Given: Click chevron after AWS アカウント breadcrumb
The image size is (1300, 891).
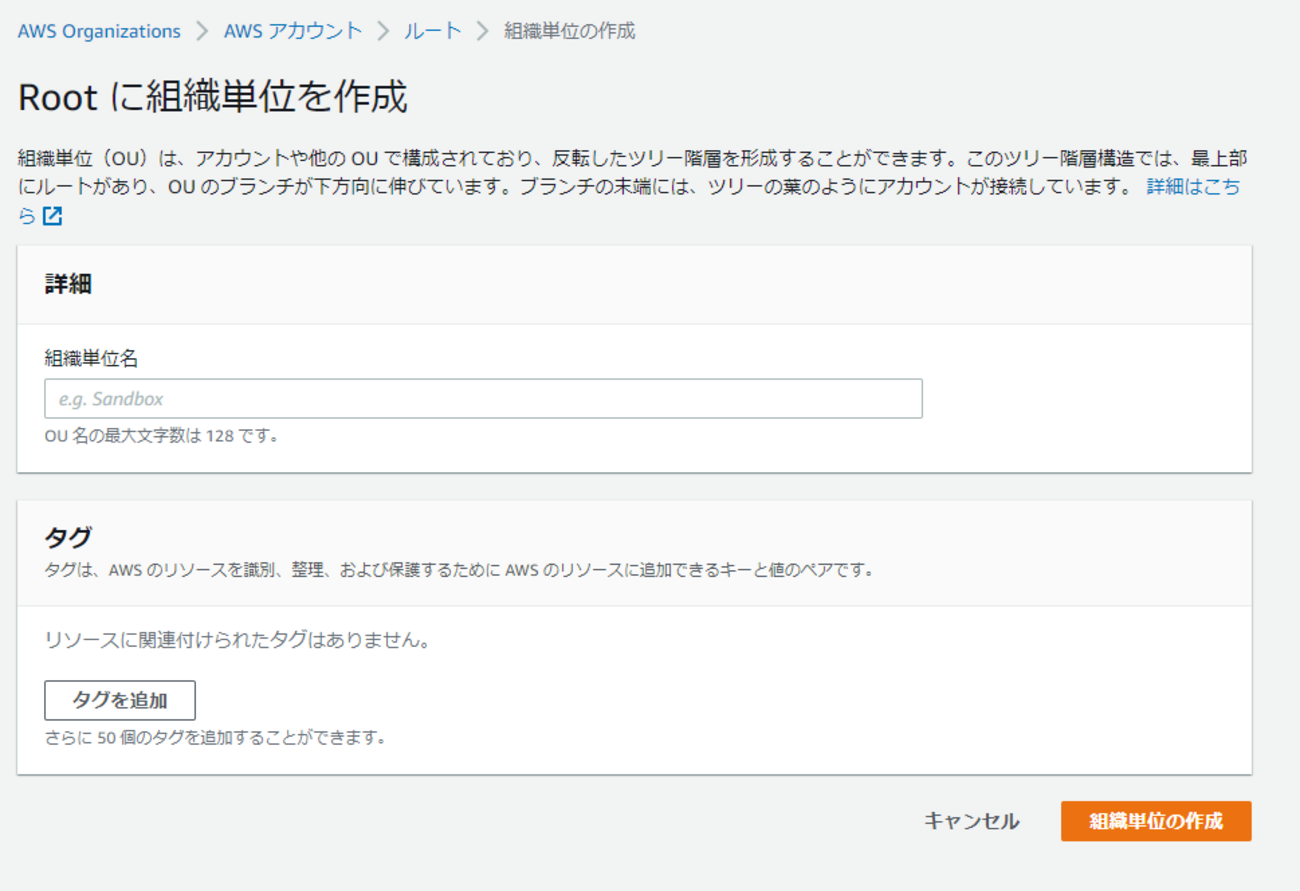Looking at the screenshot, I should pyautogui.click(x=383, y=31).
